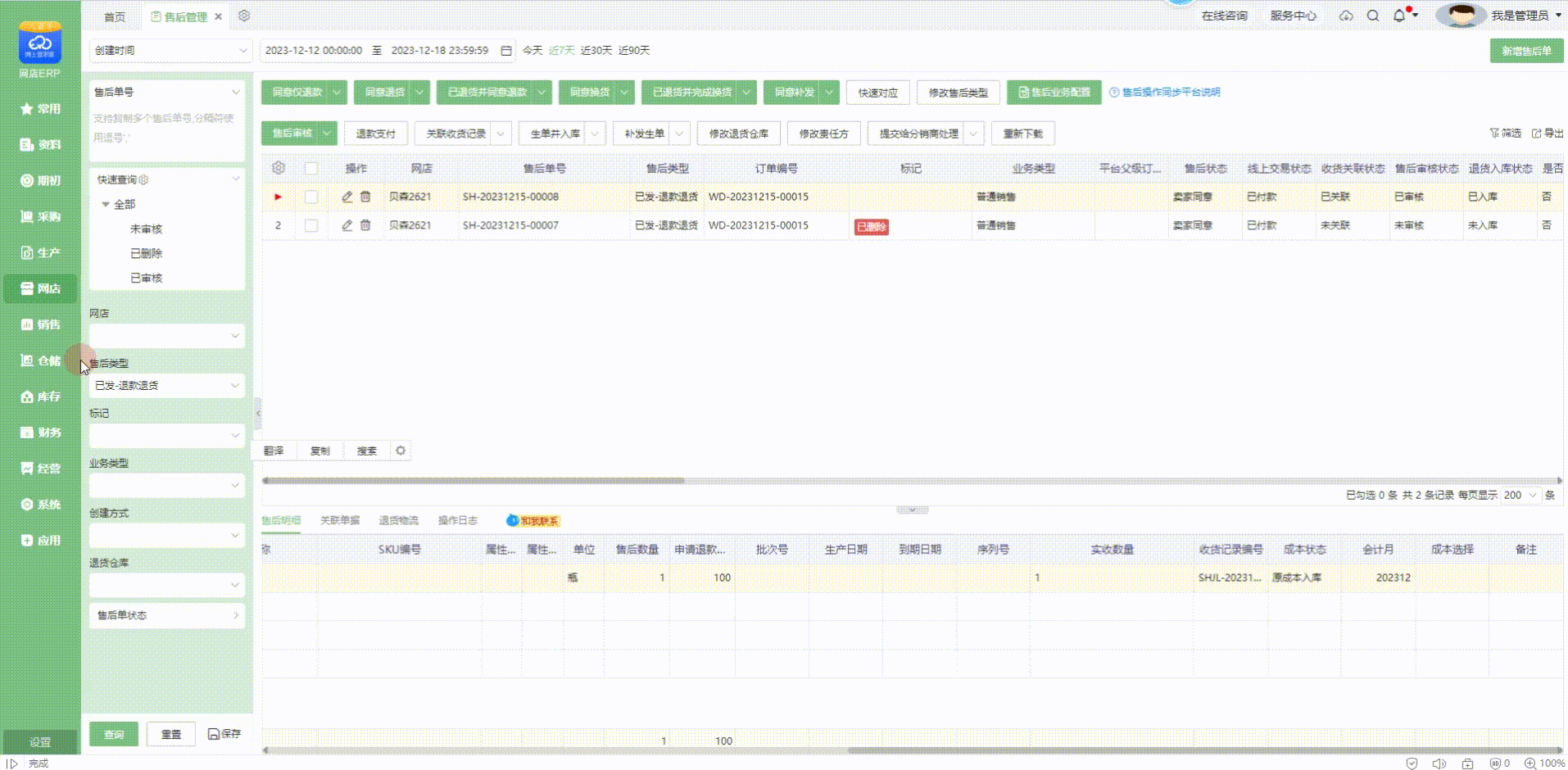
Task: Click the delete trash icon for SH-20231215-00007
Action: pyautogui.click(x=365, y=225)
